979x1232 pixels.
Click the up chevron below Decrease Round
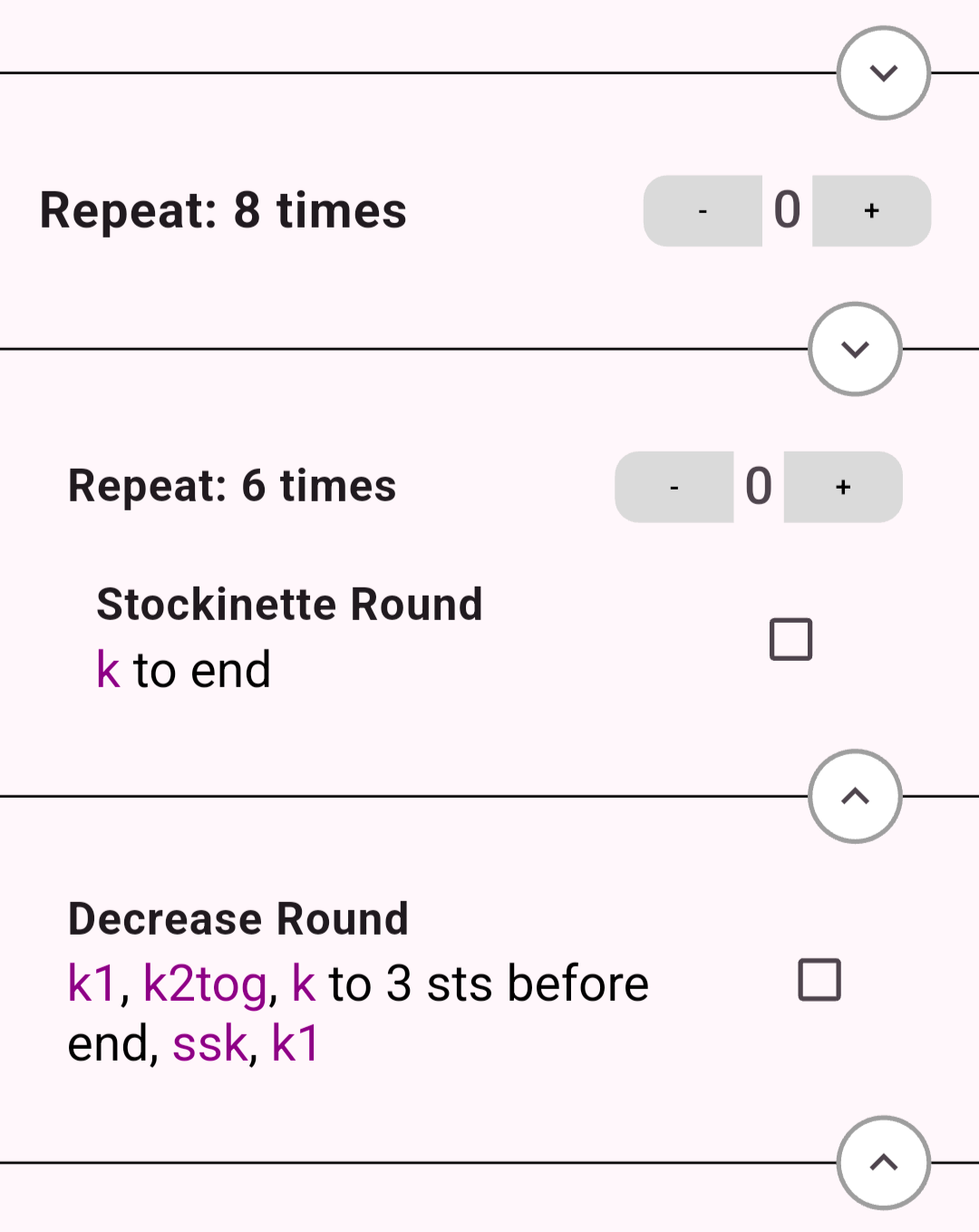pos(883,1162)
